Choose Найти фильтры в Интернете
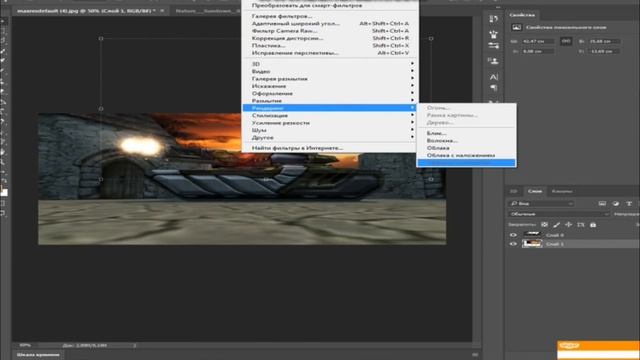640x360 pixels. tap(330, 148)
